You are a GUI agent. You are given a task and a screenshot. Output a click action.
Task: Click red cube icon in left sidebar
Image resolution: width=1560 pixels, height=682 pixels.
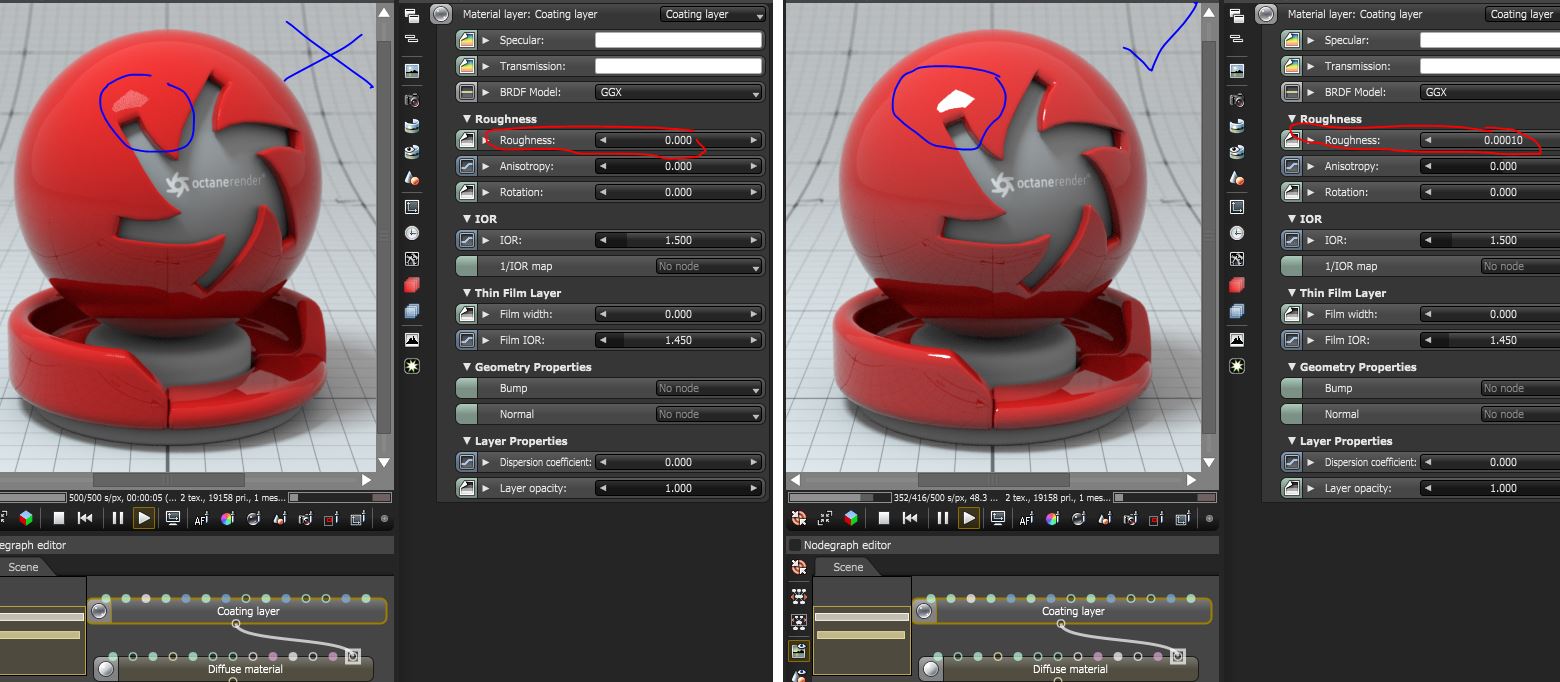(x=412, y=286)
